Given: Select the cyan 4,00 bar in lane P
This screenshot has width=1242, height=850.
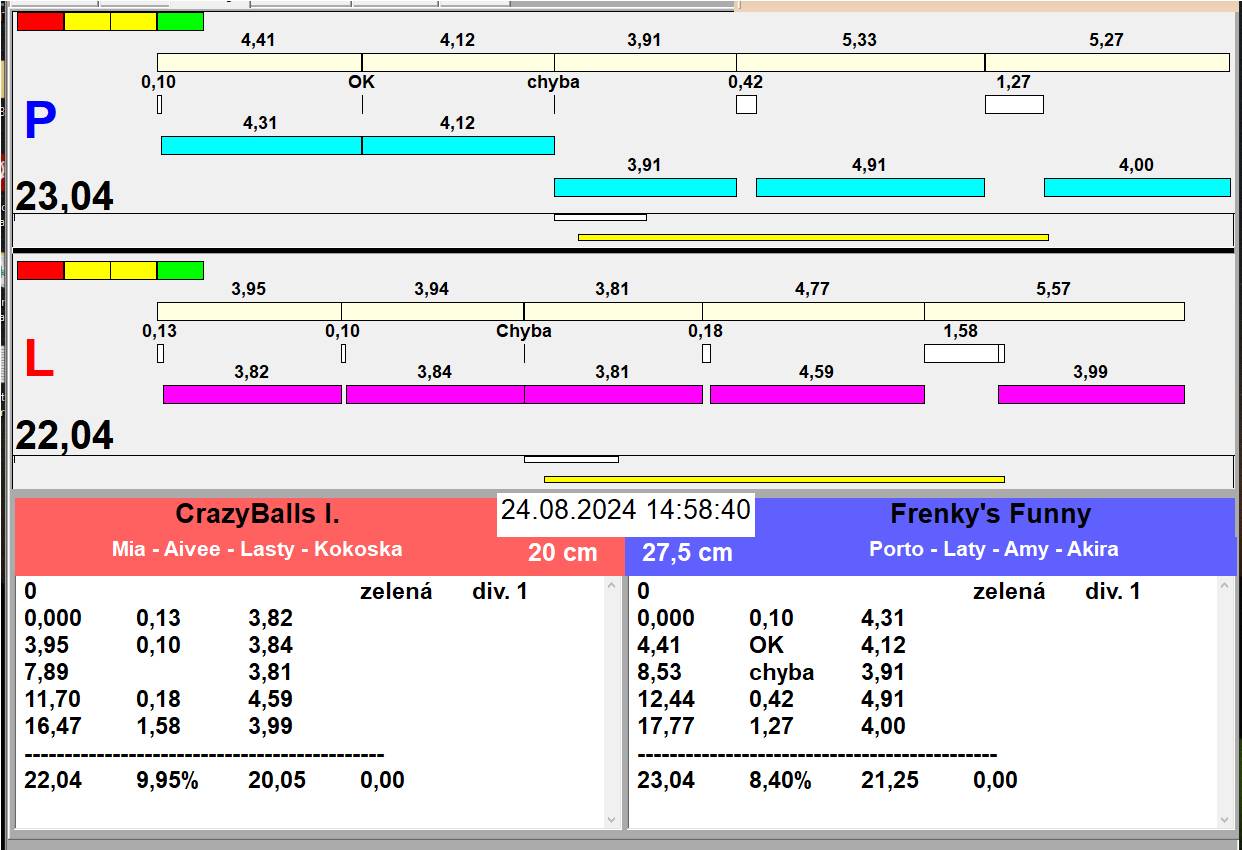Looking at the screenshot, I should 1137,187.
